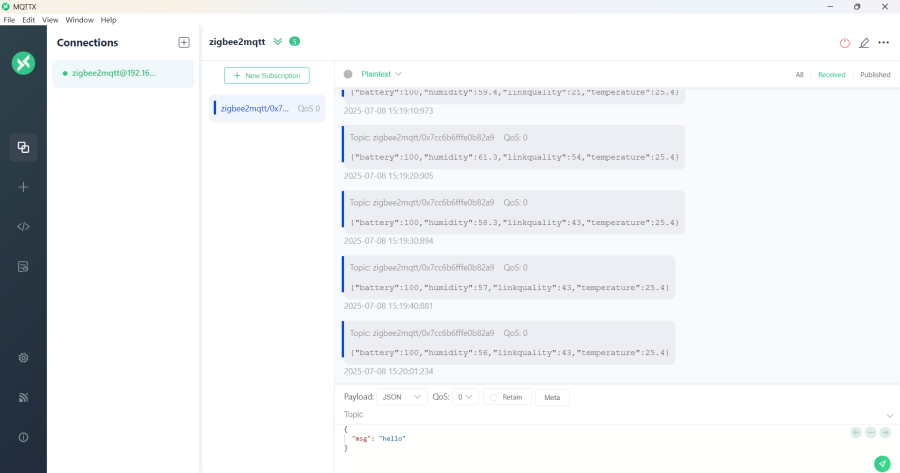Select the zigbee2mqtt@192.16... connection
The image size is (900, 473).
(x=123, y=73)
